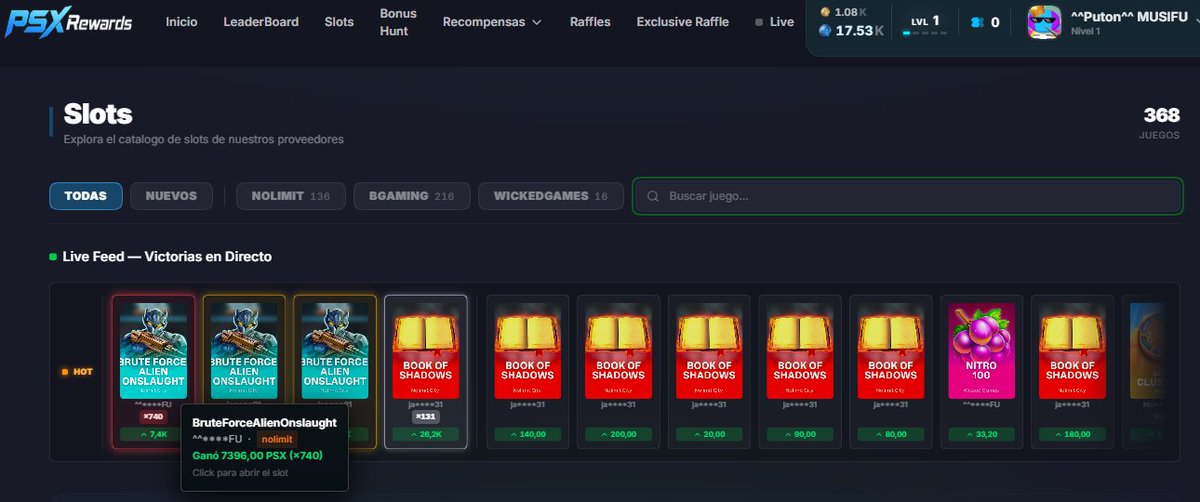The width and height of the screenshot is (1200, 502).
Task: Open Book of Shadows card winning 80,00
Action: coord(891,371)
